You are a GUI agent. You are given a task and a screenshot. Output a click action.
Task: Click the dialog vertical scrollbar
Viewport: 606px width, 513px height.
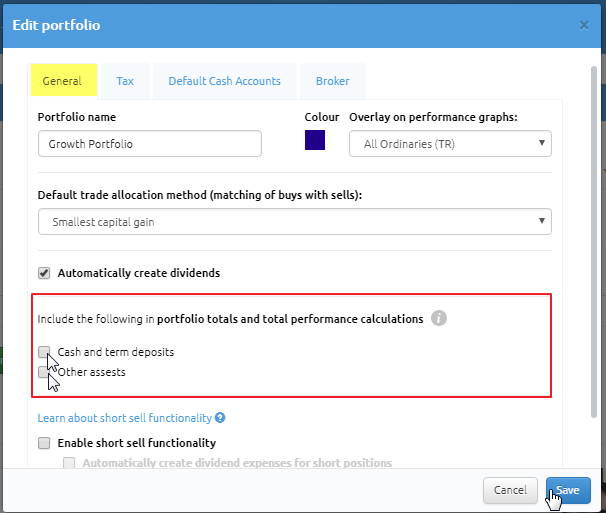click(x=594, y=242)
